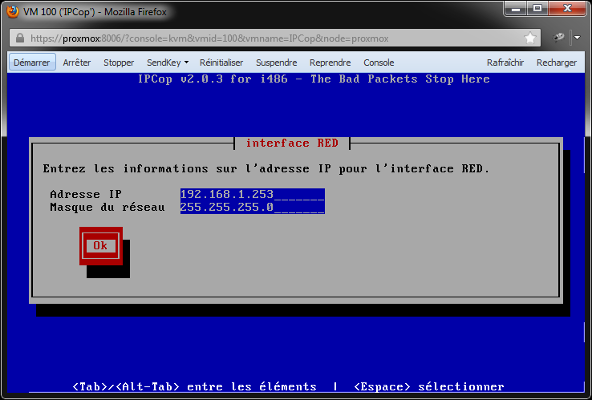This screenshot has width=592, height=400.
Task: Confirm with the red Ok button
Action: 101,246
